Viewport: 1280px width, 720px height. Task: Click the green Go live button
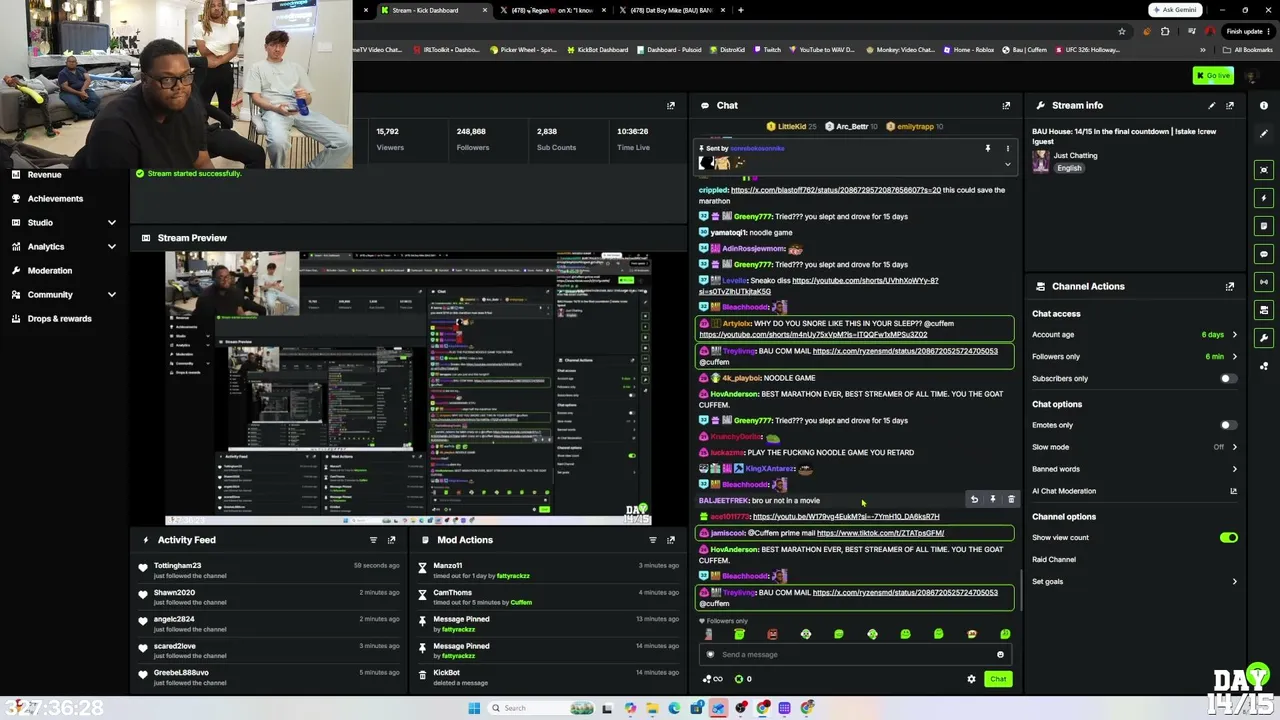tap(1213, 76)
